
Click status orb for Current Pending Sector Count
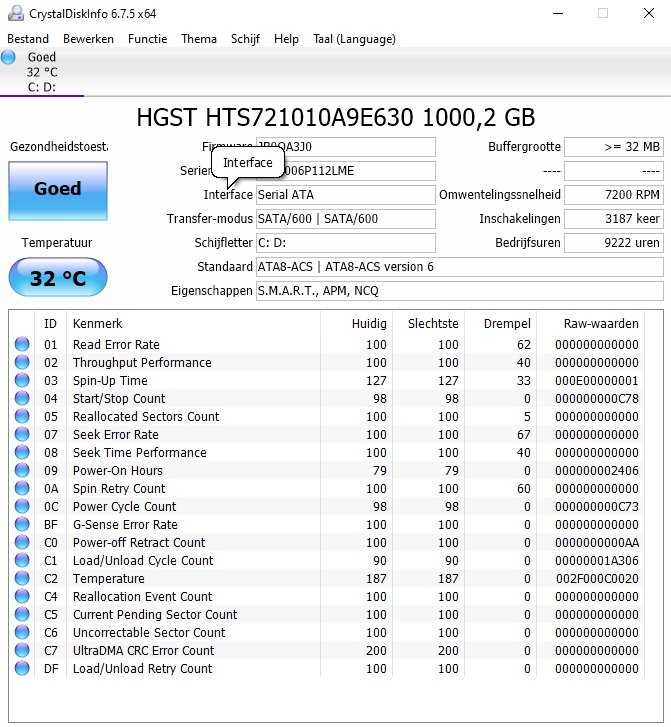click(x=22, y=614)
